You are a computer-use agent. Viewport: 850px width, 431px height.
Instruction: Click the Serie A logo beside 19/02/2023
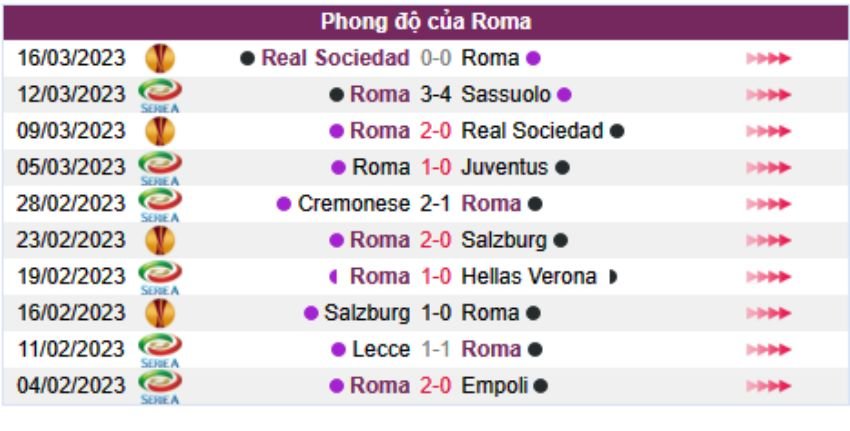[x=159, y=277]
